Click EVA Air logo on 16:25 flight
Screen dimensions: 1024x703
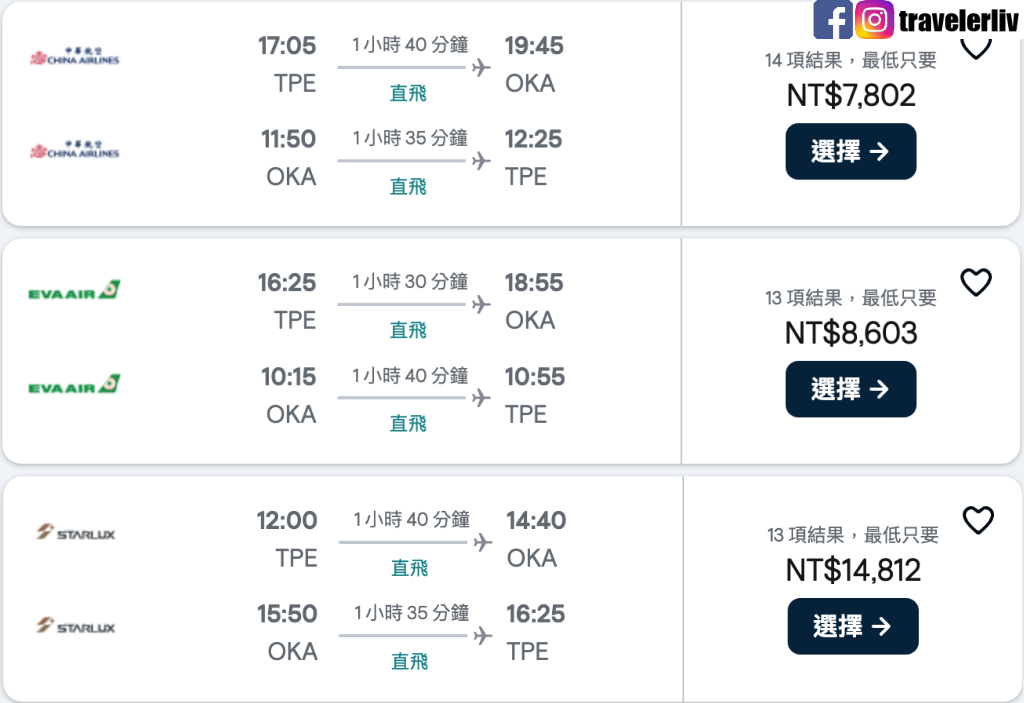pyautogui.click(x=74, y=290)
